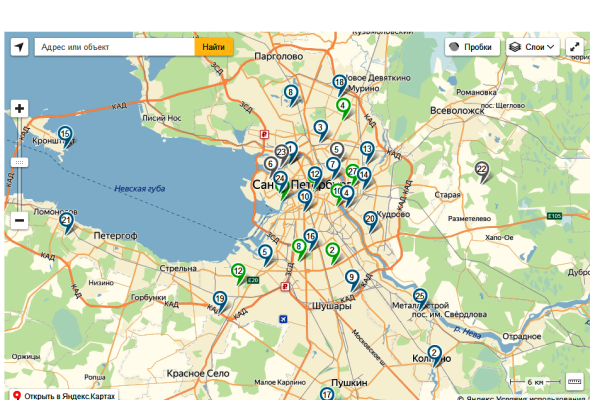Select blue marker 17 near Pushkin
The width and height of the screenshot is (600, 400).
[327, 394]
